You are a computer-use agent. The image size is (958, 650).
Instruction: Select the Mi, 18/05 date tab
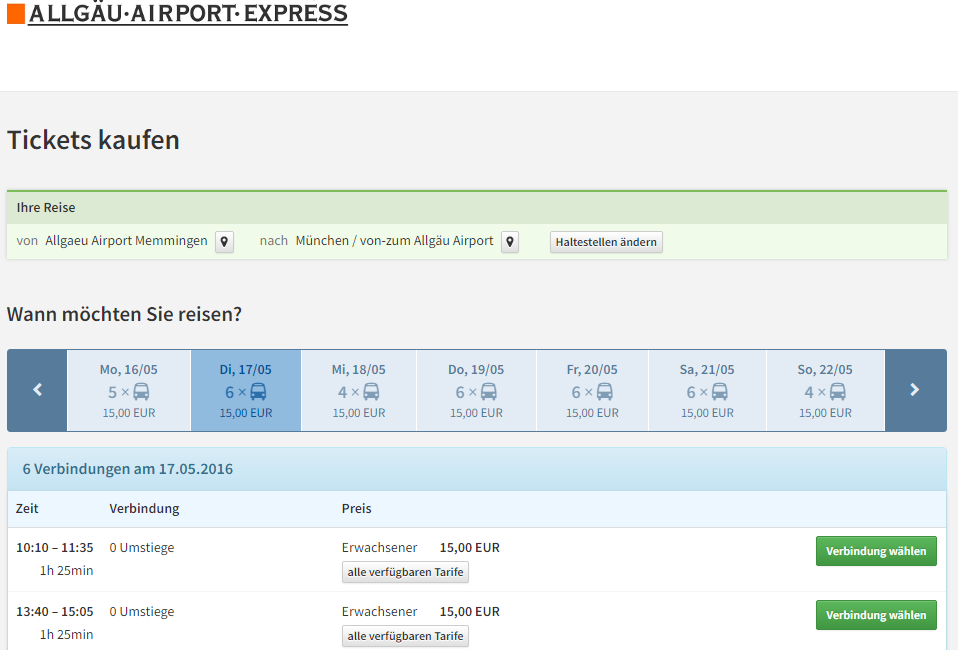pos(359,390)
